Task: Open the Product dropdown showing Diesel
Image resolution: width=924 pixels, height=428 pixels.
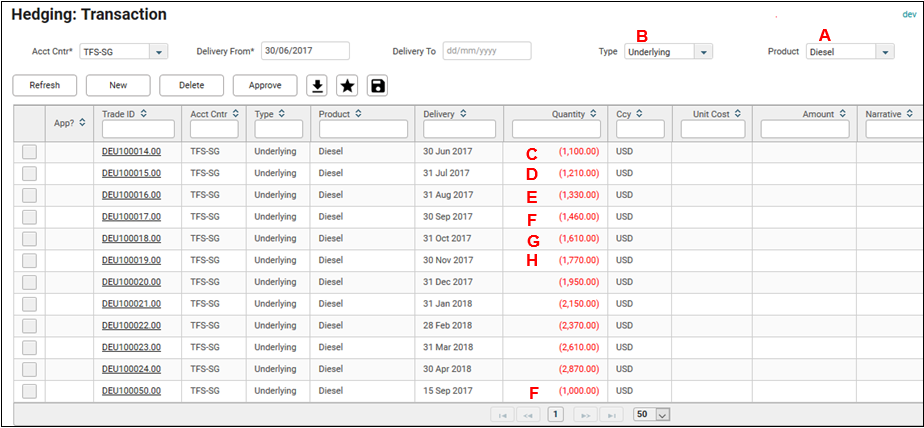Action: point(884,52)
